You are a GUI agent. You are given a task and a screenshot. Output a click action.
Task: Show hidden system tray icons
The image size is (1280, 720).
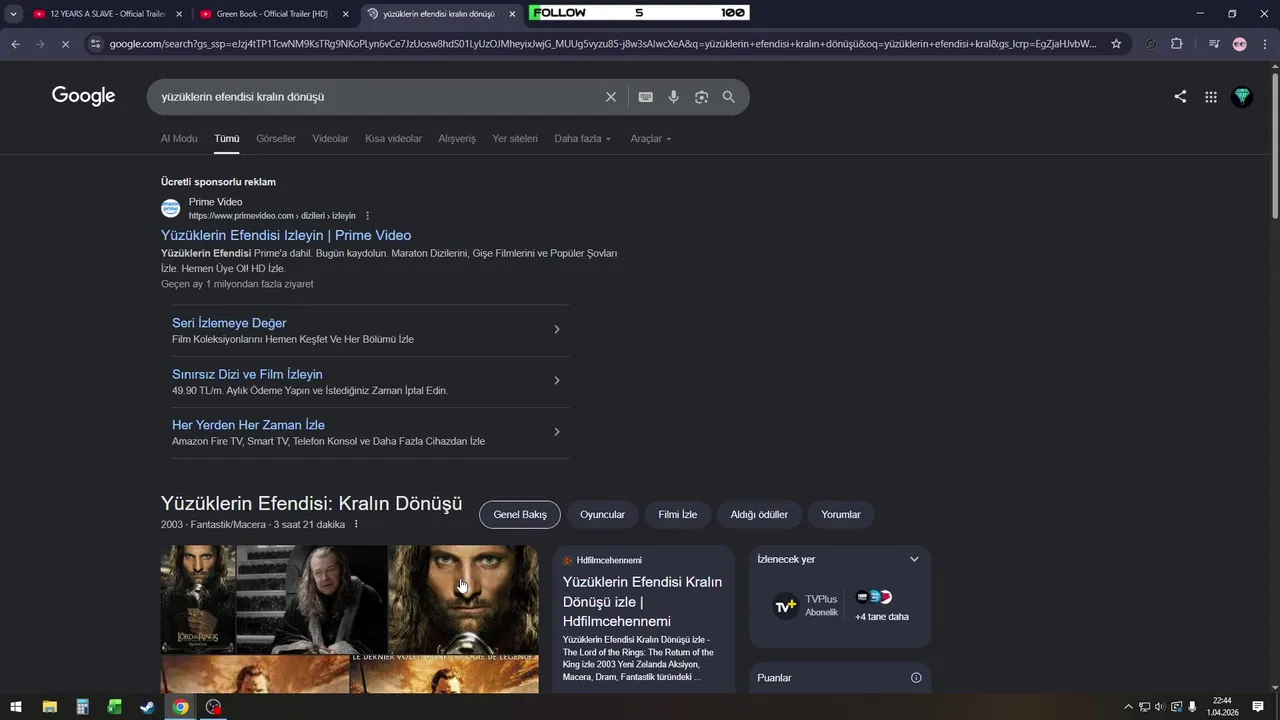click(x=1128, y=707)
